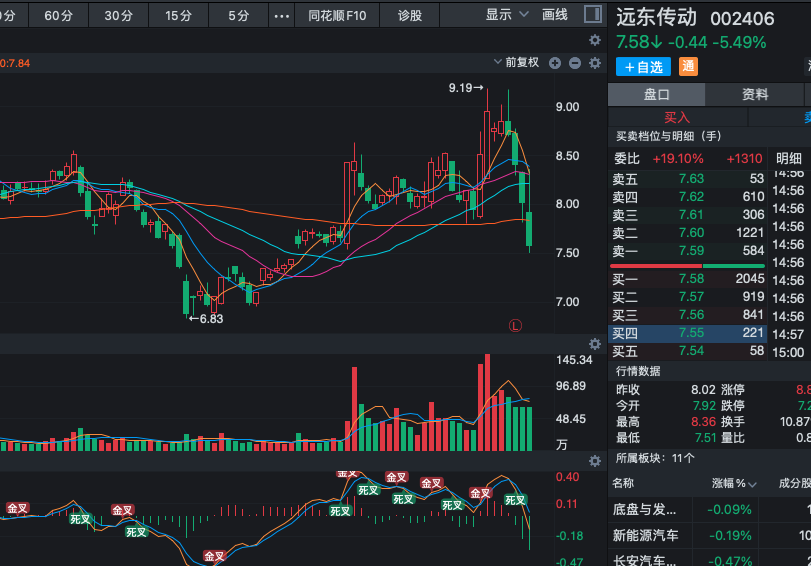Select the 盘口 tab
811x566 pixels.
tap(656, 95)
